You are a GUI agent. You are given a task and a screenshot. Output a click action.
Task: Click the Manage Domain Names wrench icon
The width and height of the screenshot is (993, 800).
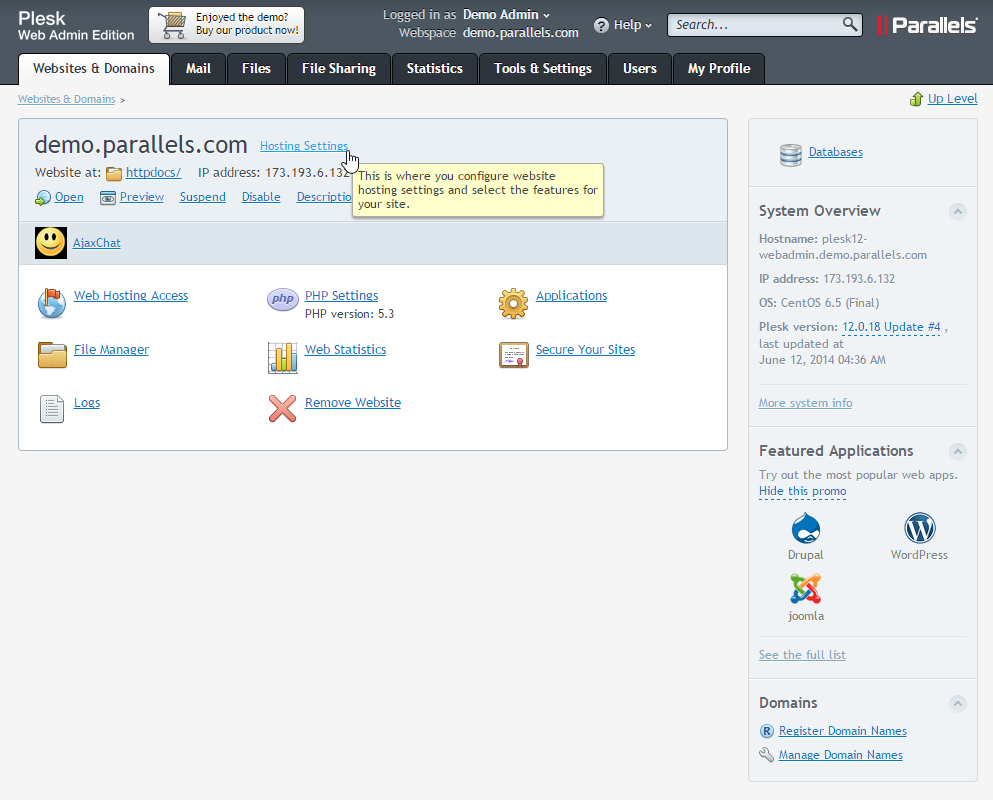point(766,754)
